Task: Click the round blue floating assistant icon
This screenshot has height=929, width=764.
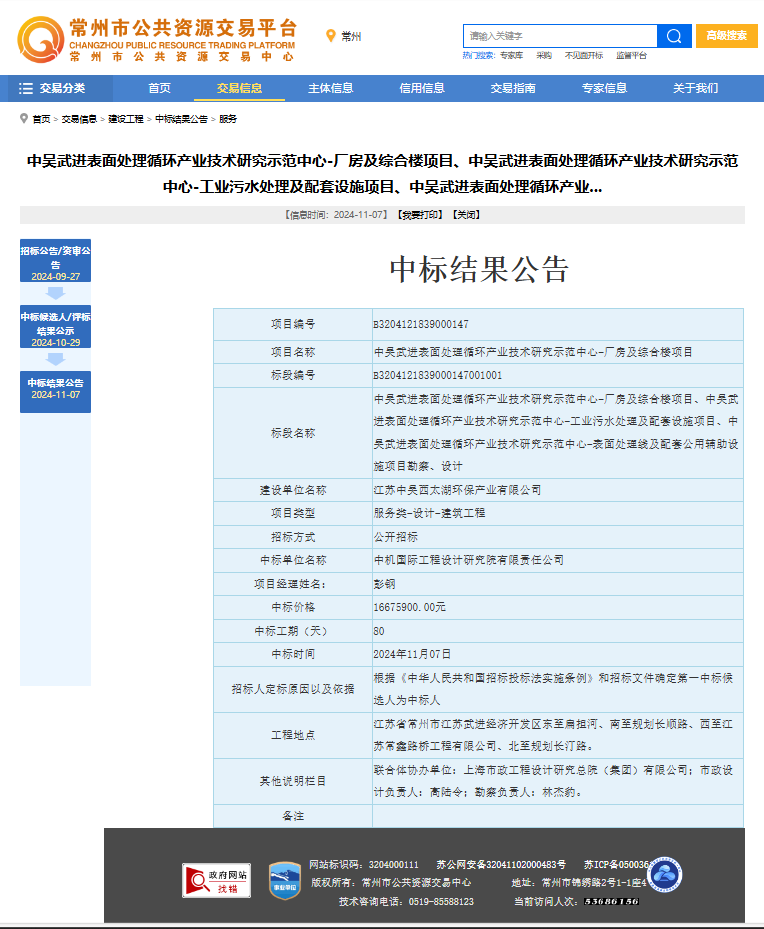Action: coord(664,876)
